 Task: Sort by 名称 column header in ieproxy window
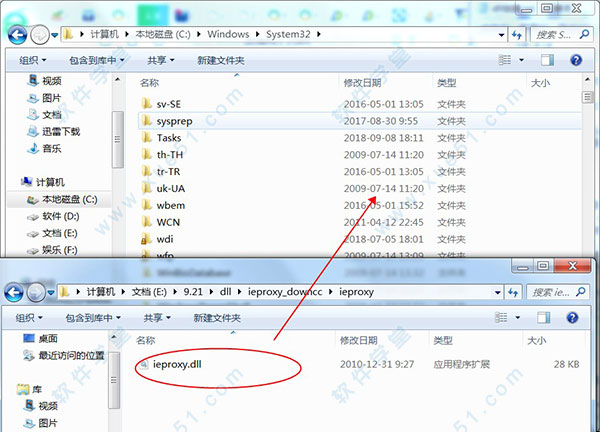(150, 340)
